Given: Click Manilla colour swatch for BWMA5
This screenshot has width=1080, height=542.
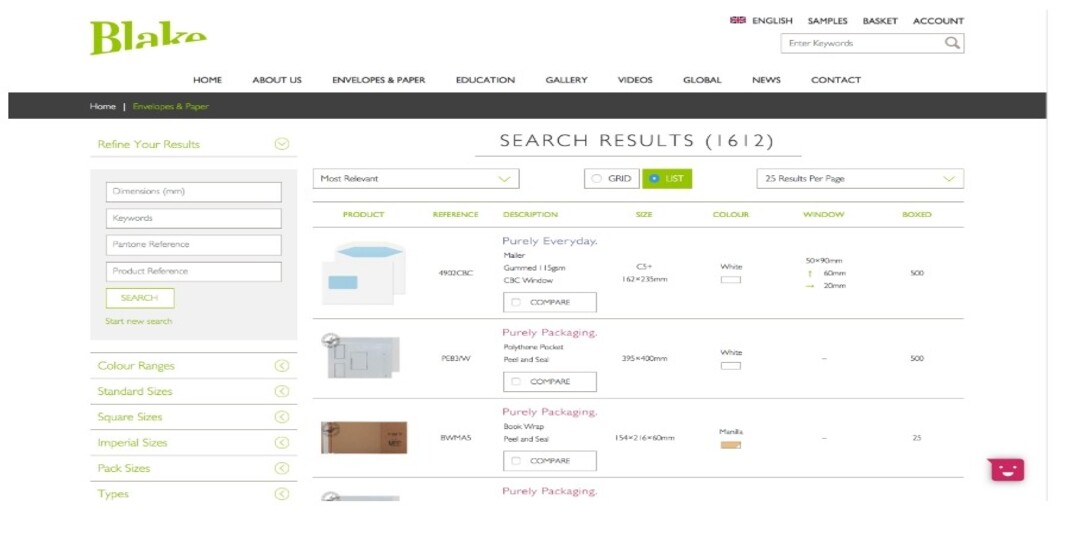Looking at the screenshot, I should 731,445.
